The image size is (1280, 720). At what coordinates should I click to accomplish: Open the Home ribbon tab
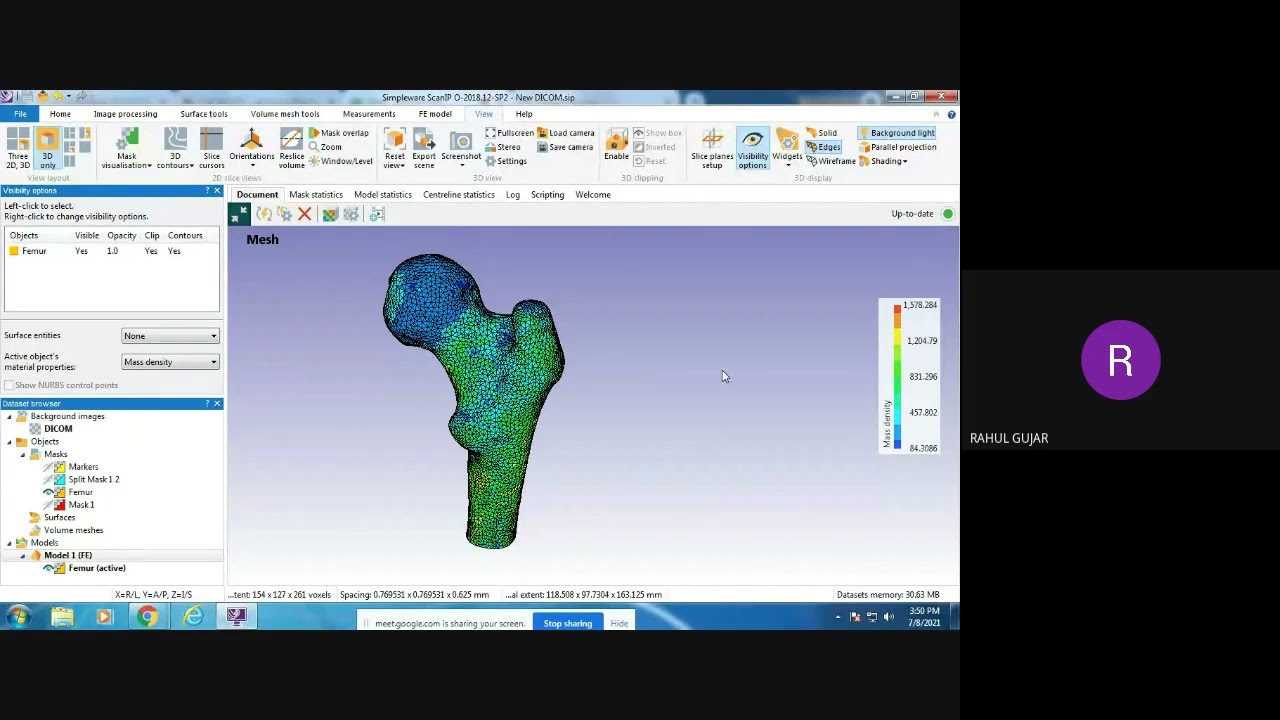tap(60, 114)
